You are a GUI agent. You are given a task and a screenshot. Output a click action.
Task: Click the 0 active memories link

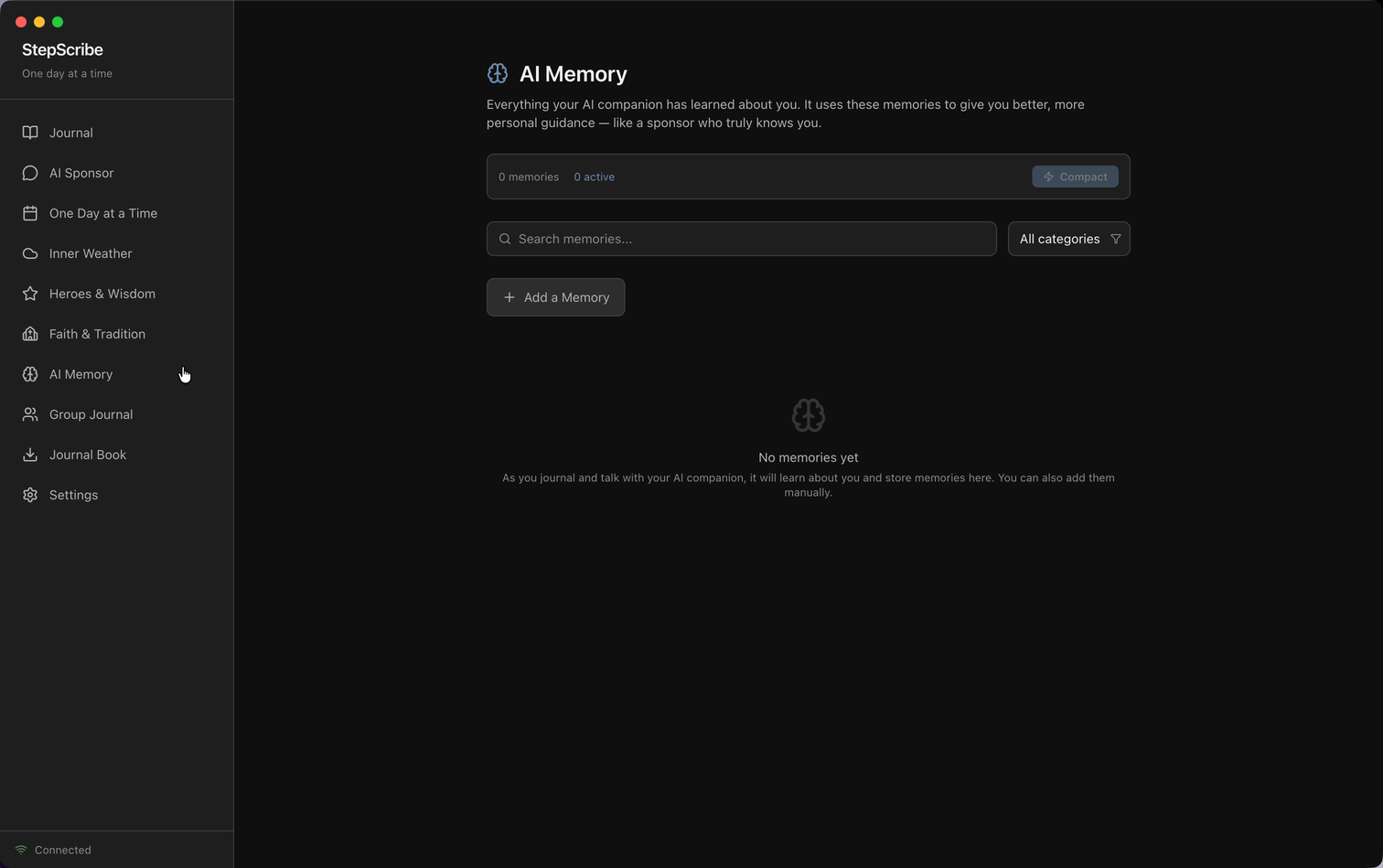(594, 177)
